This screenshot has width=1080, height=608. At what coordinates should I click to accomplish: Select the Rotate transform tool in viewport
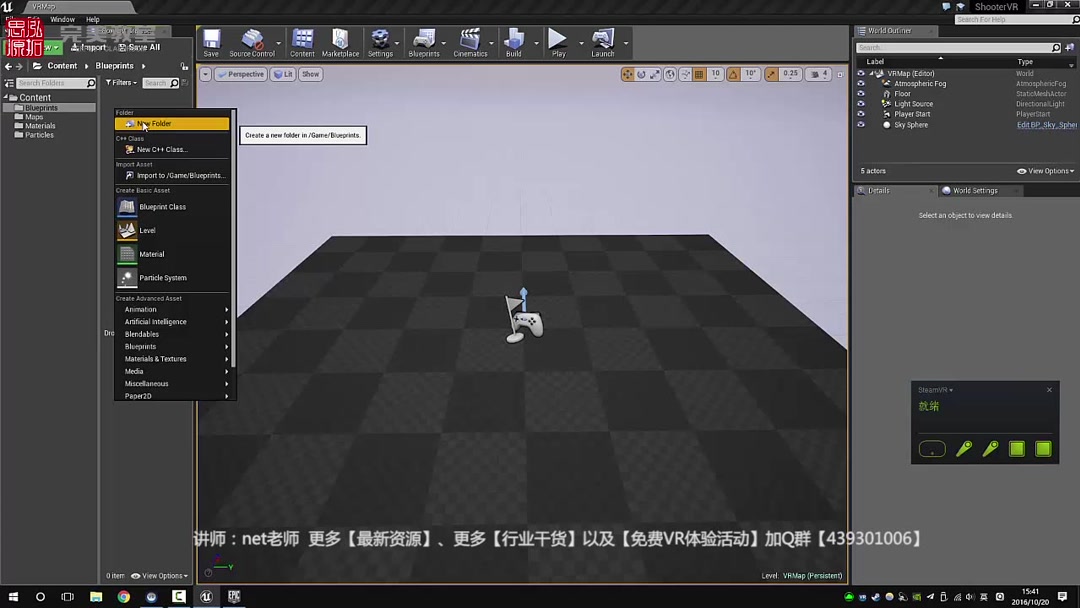pos(640,73)
